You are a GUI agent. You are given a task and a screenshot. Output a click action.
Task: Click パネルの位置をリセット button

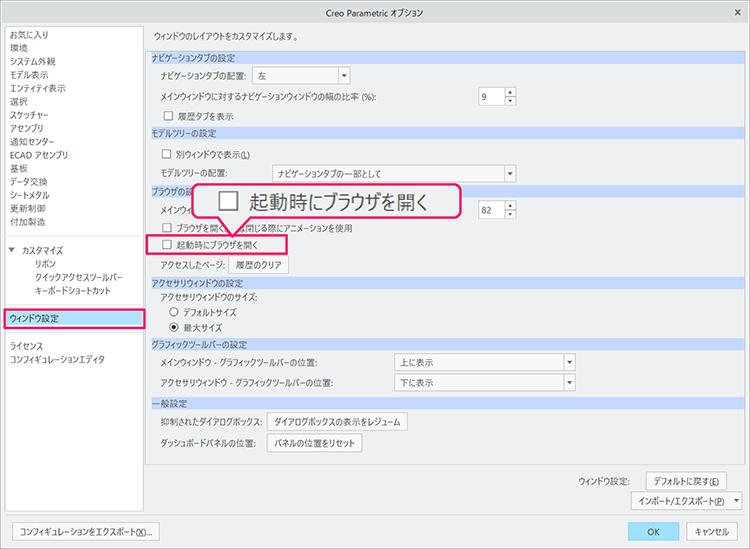coord(314,443)
